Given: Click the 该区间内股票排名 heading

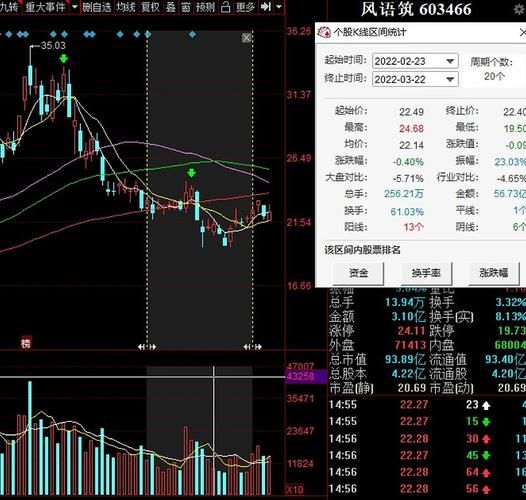Looking at the screenshot, I should coord(362,250).
